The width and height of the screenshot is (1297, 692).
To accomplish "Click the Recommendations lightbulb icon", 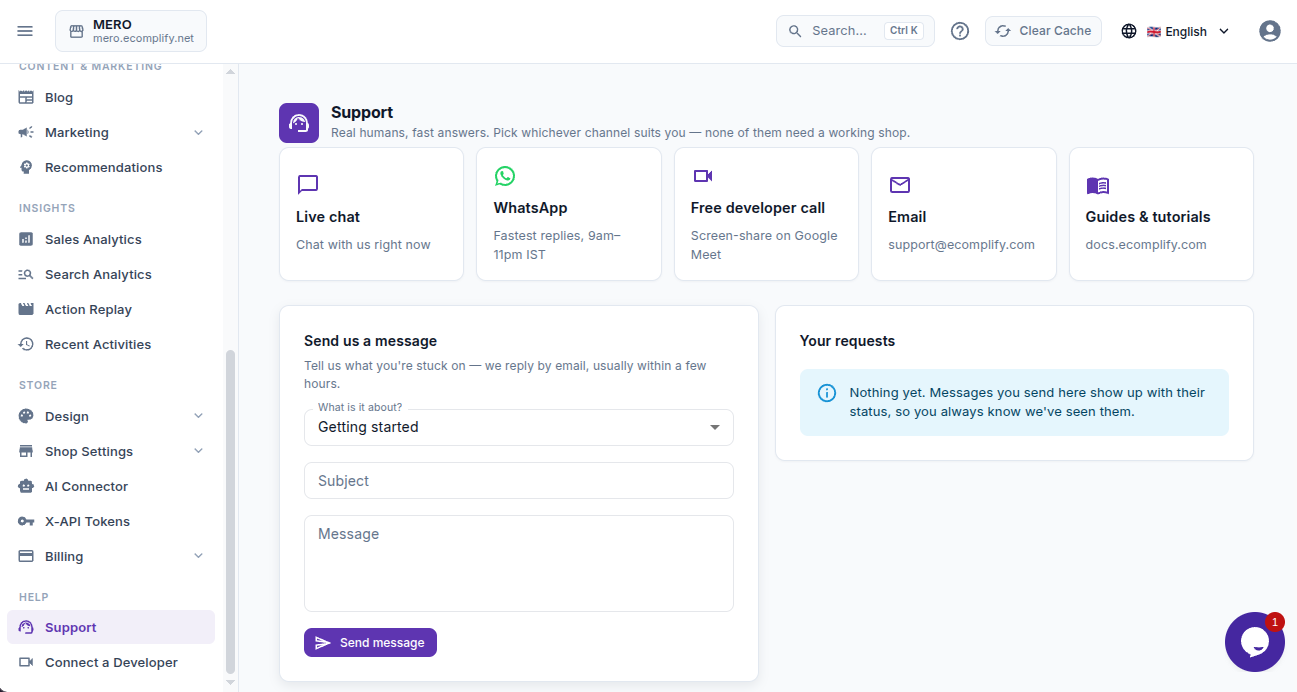I will (x=26, y=168).
